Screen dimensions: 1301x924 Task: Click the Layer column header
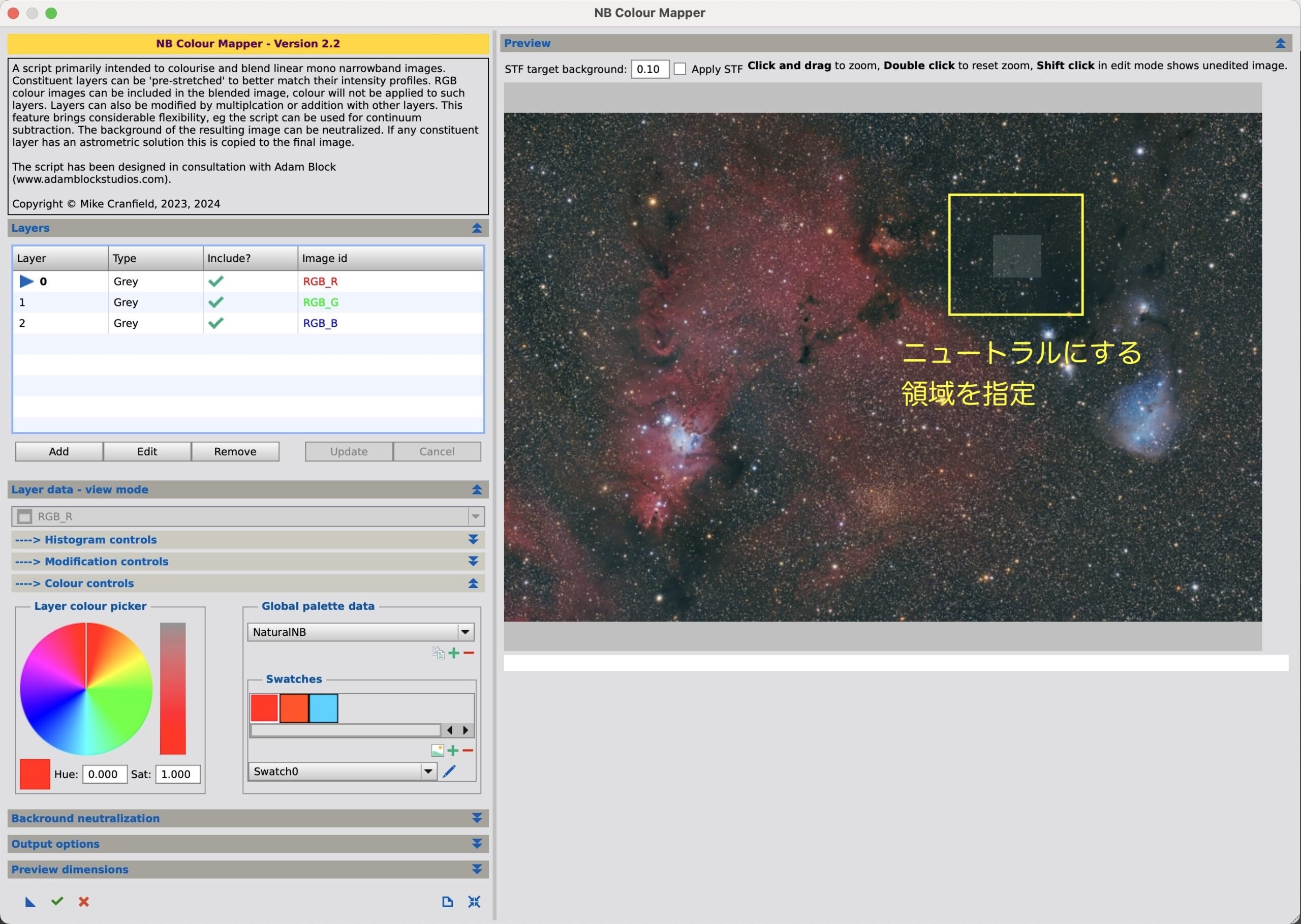click(x=60, y=258)
